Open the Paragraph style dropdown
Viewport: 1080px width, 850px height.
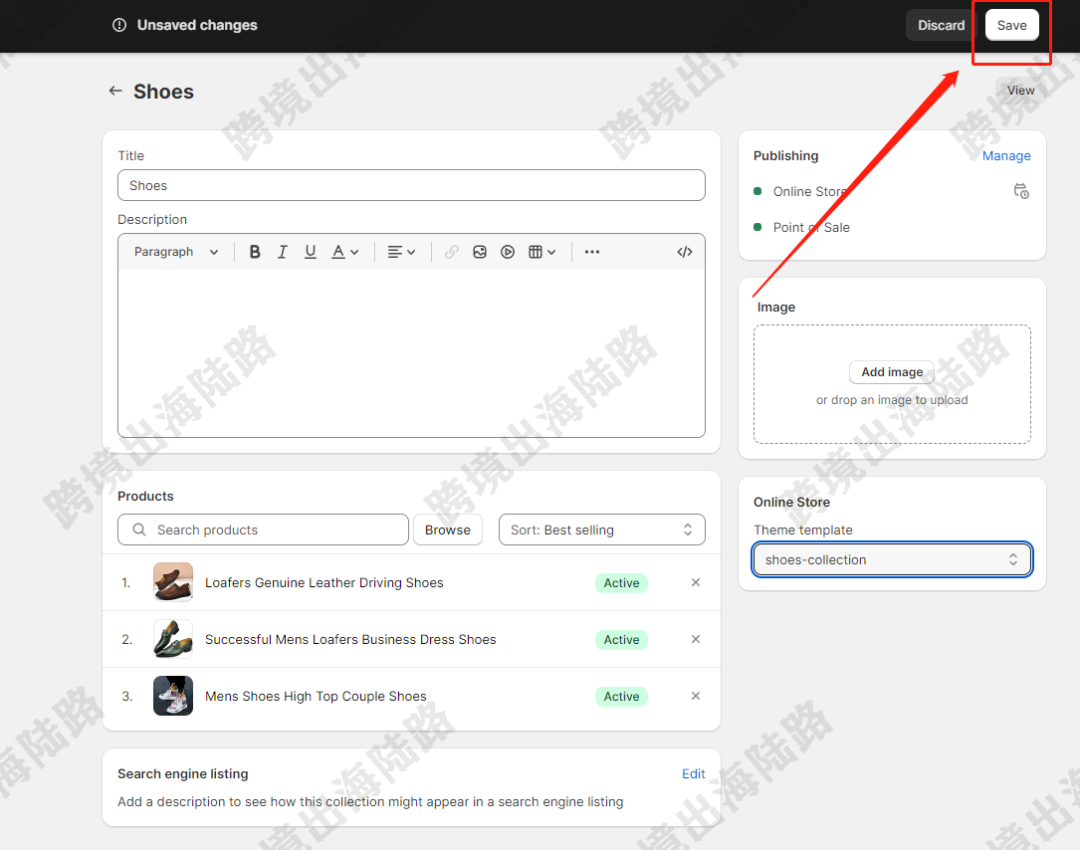tap(176, 252)
